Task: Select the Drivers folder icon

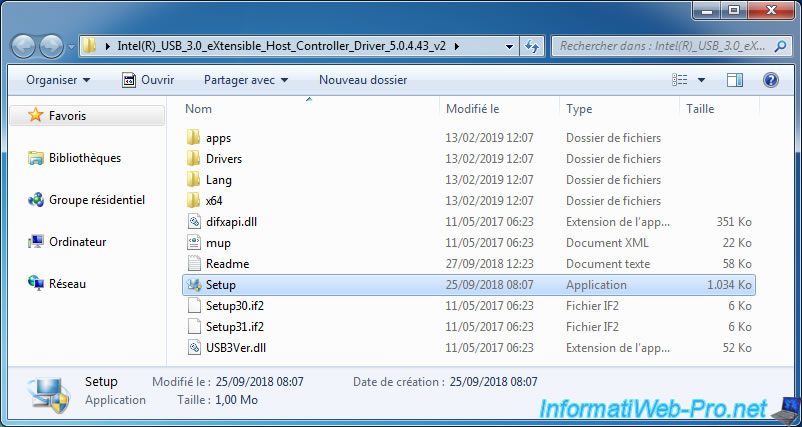Action: pos(194,159)
